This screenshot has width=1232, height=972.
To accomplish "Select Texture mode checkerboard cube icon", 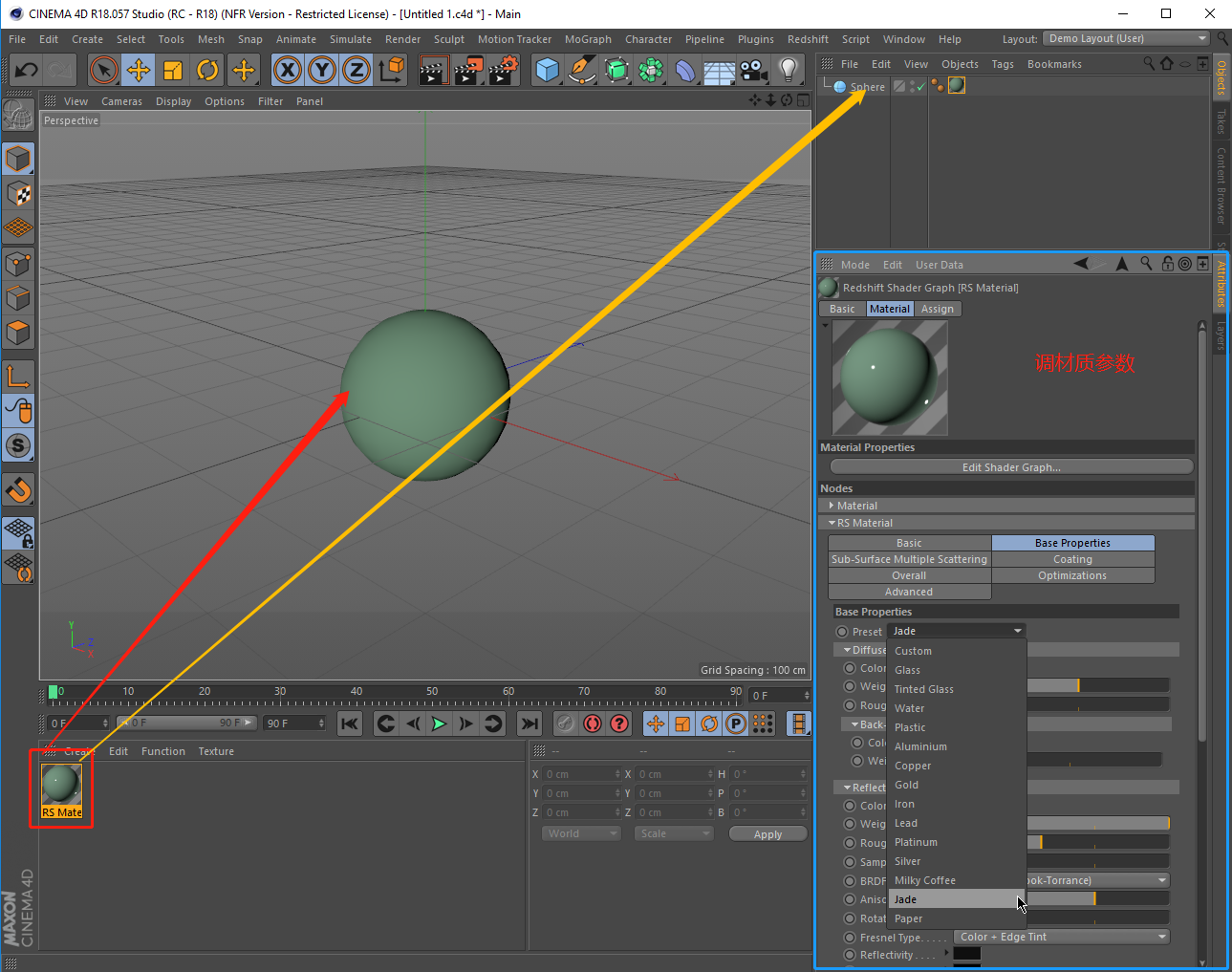I will click(x=18, y=194).
